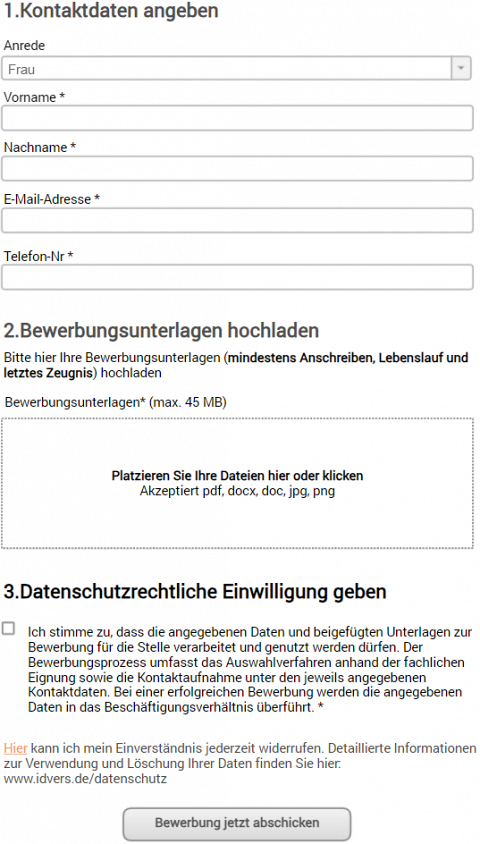Click 'Platzieren Sie Ihre Dateien hier oder klicken'
480x844 pixels.
pyautogui.click(x=237, y=476)
